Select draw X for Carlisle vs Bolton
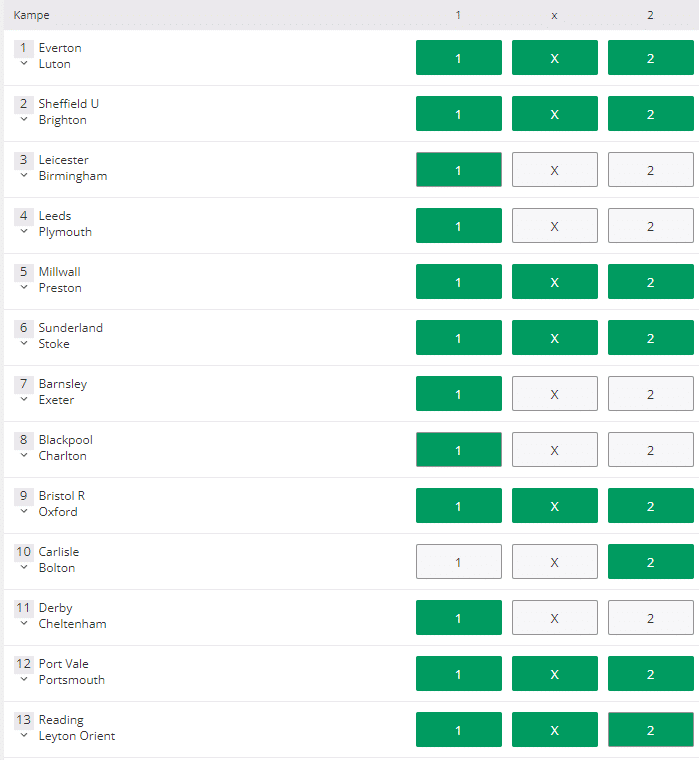The image size is (699, 760). click(x=555, y=561)
